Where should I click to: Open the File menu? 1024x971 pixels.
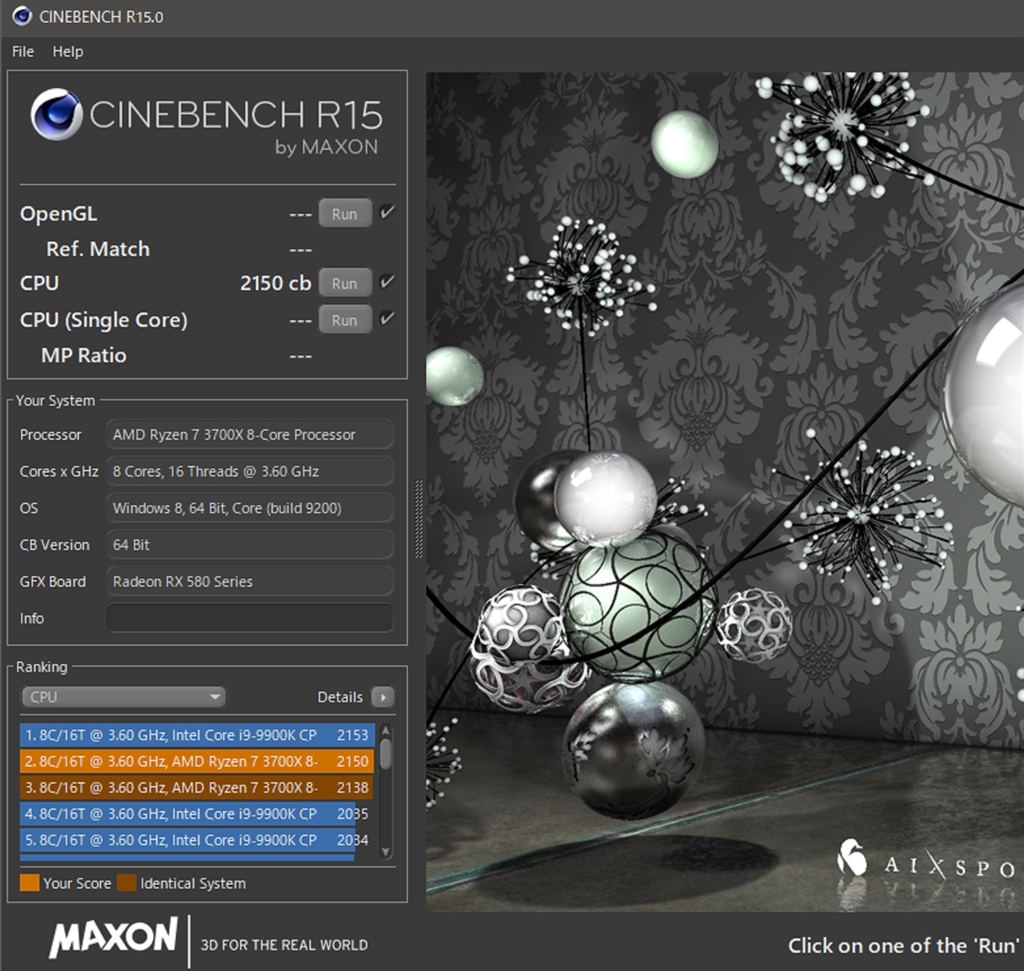click(x=23, y=52)
